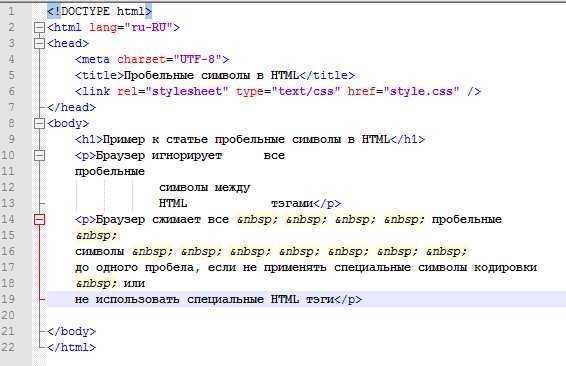Click line number 1 in the margin
The height and width of the screenshot is (366, 566).
coord(12,11)
